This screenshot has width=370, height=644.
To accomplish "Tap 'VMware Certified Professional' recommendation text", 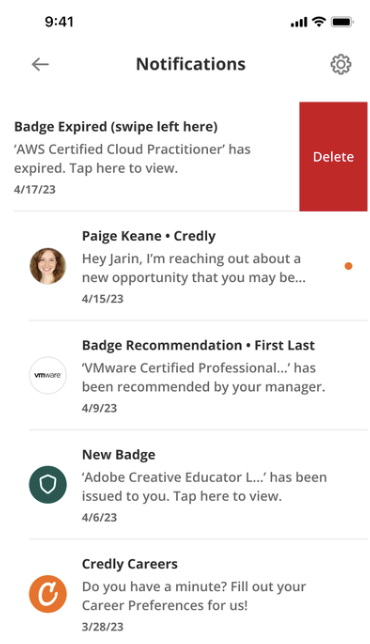I will tap(203, 377).
